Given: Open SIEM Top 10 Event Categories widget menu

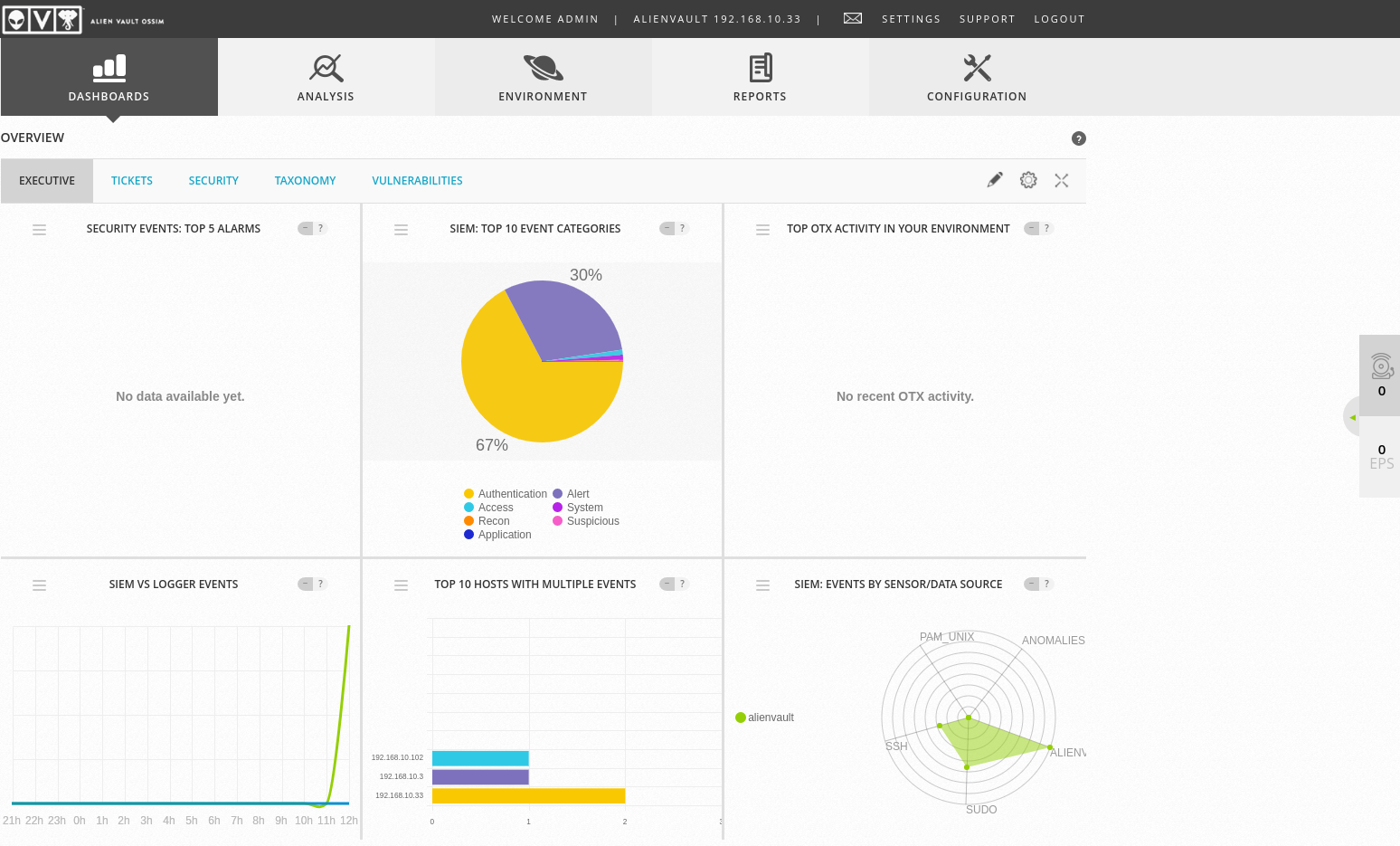Looking at the screenshot, I should (x=401, y=230).
